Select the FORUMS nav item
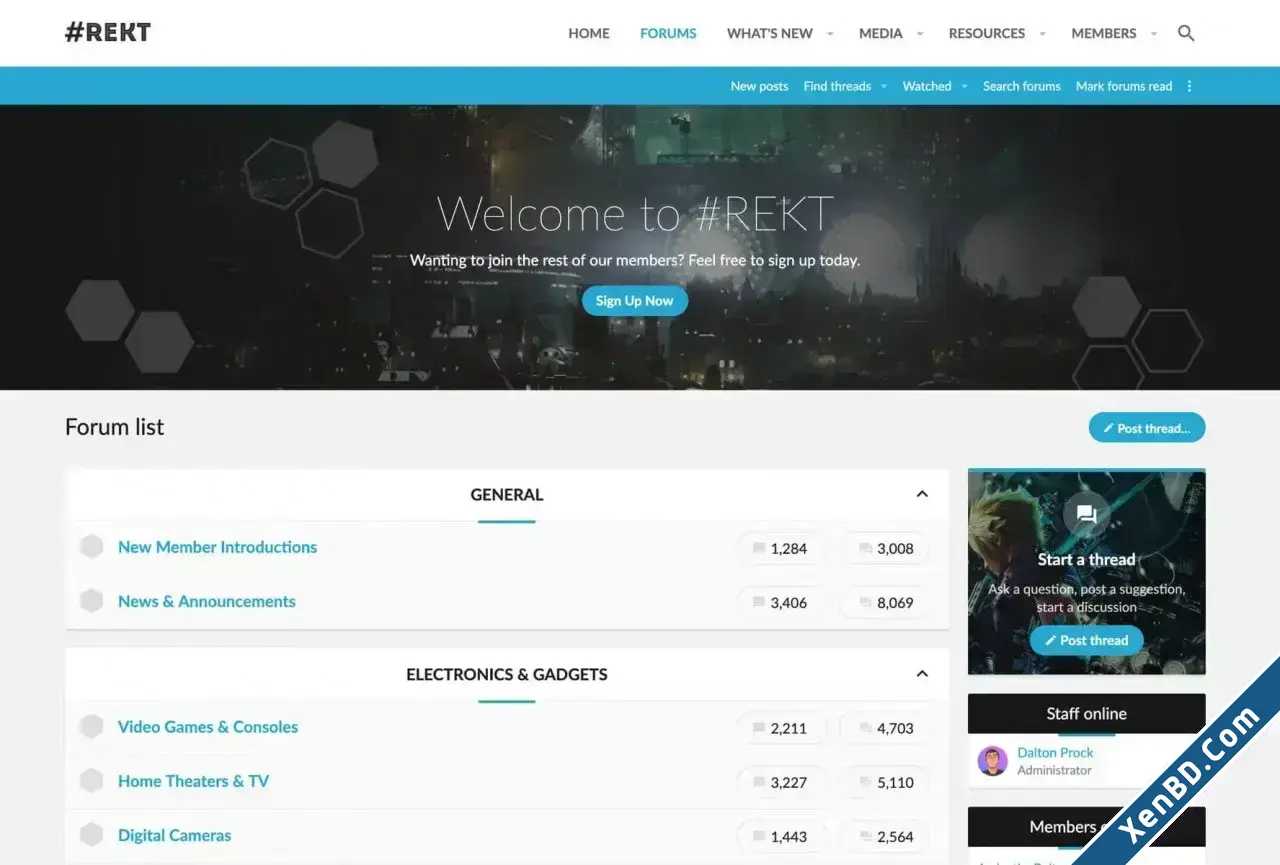1280x865 pixels. pyautogui.click(x=668, y=33)
